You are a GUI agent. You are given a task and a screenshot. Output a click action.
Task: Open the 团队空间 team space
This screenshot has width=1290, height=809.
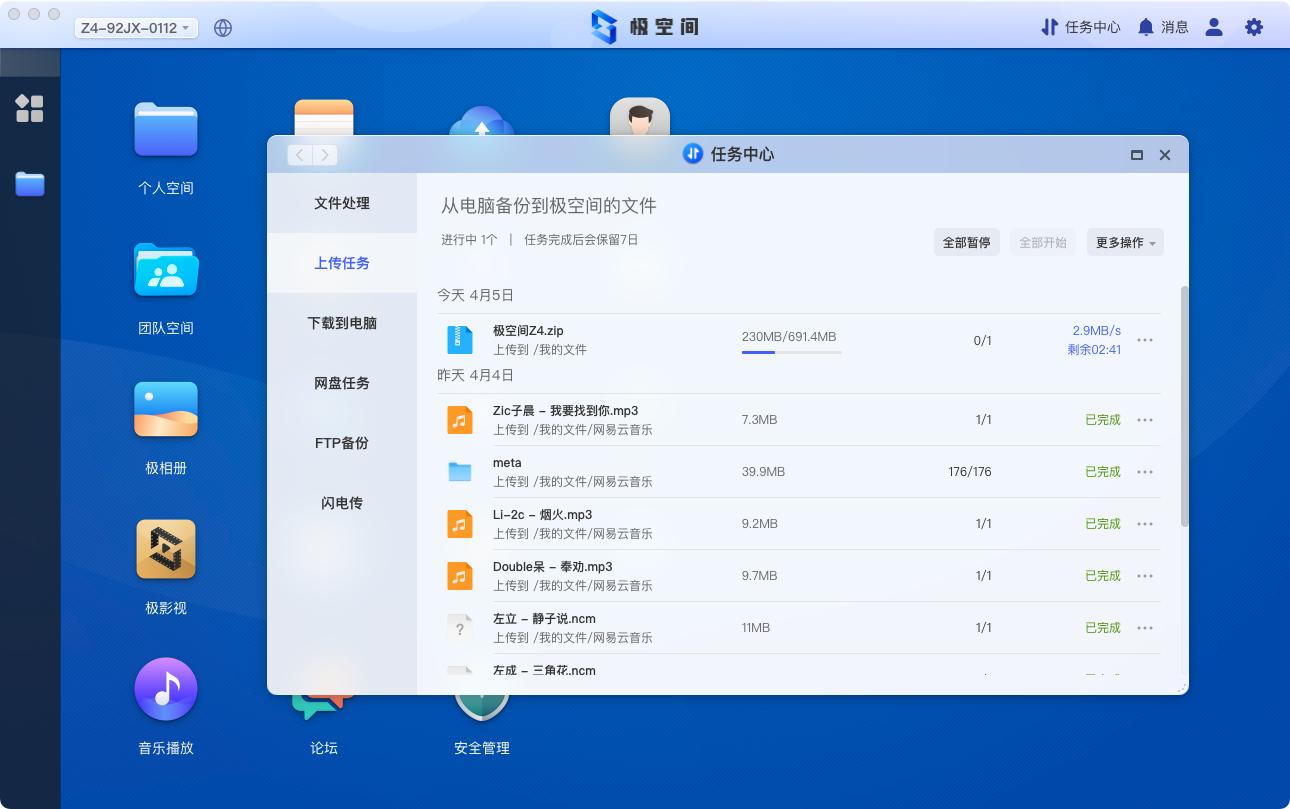click(166, 270)
